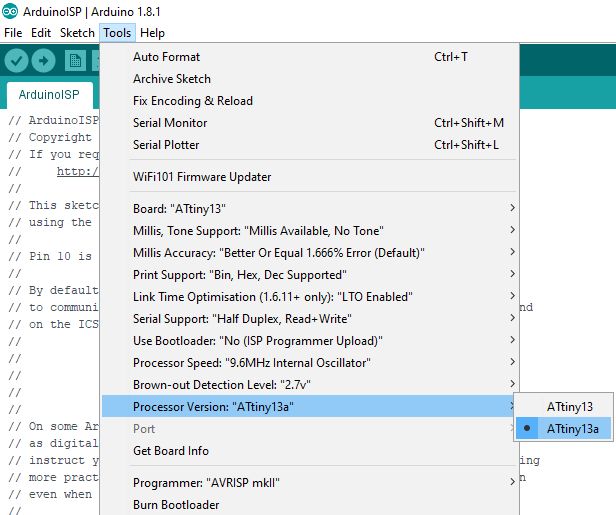Click the "// Copyright" comment line
616x515 pixels.
pos(50,137)
